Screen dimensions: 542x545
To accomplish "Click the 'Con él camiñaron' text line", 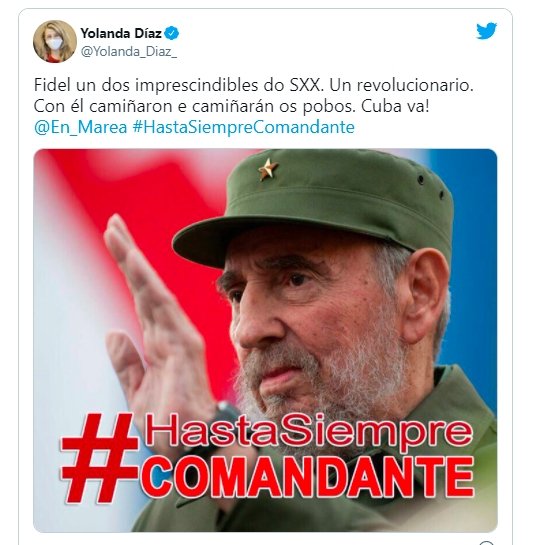I will (232, 106).
